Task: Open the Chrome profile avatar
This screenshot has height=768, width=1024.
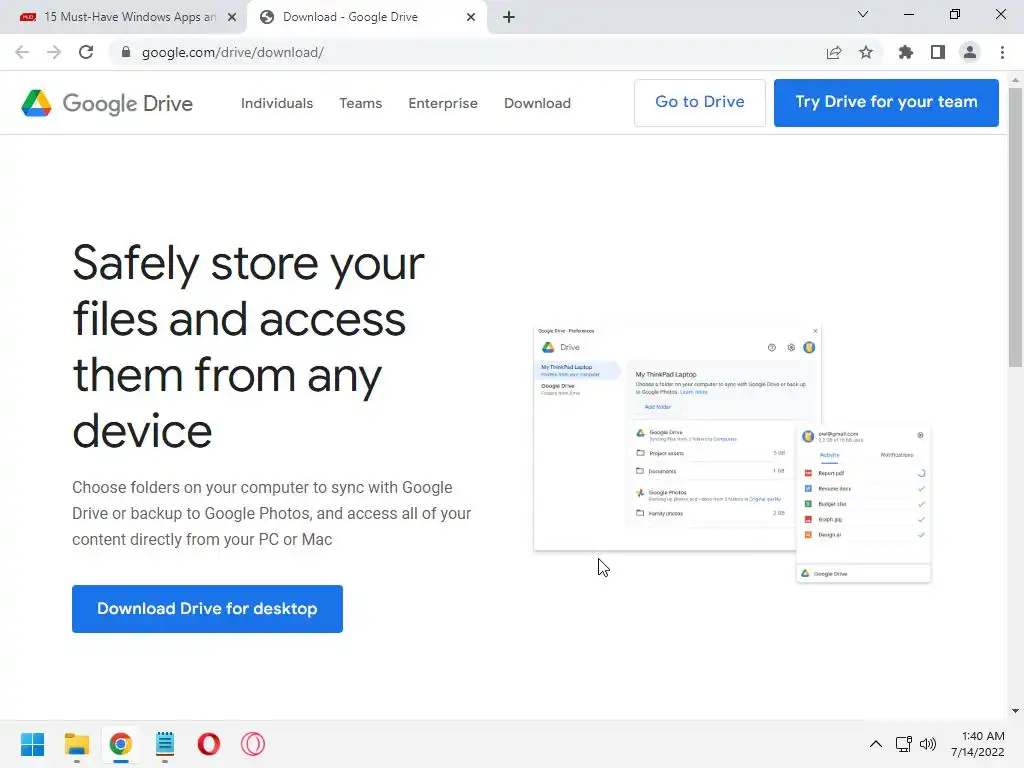Action: [x=970, y=52]
